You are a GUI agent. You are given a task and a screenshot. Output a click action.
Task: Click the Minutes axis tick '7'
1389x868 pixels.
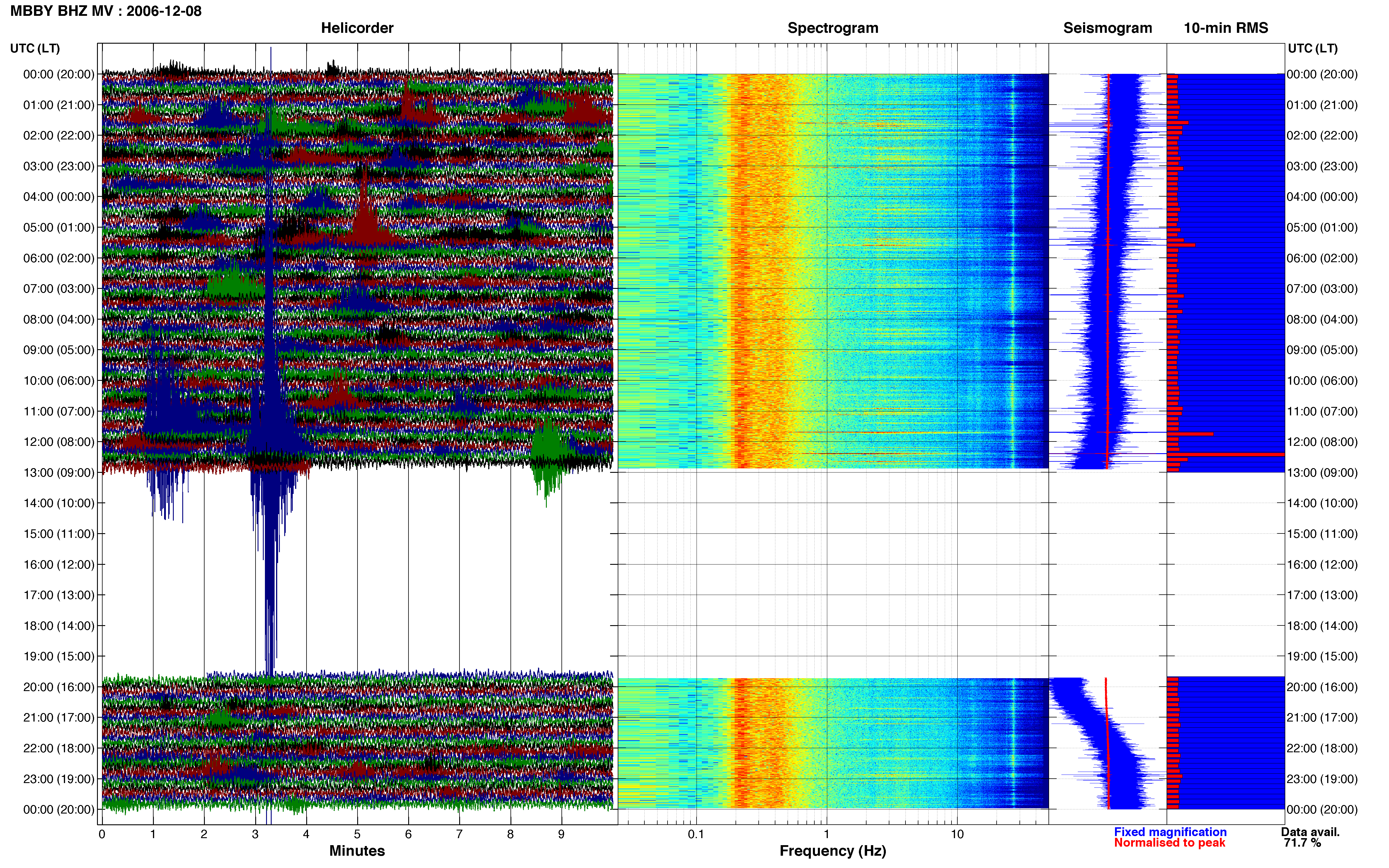[459, 835]
